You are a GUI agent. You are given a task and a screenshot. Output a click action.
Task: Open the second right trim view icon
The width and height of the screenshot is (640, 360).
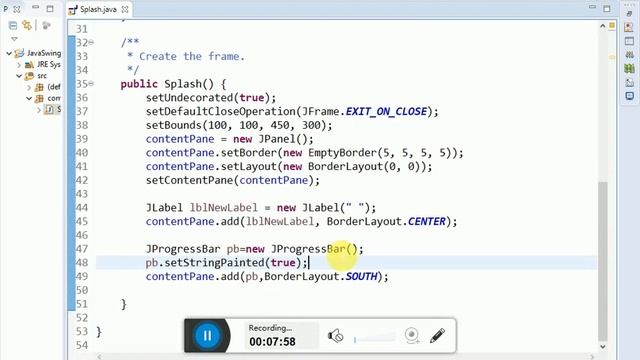pos(629,27)
